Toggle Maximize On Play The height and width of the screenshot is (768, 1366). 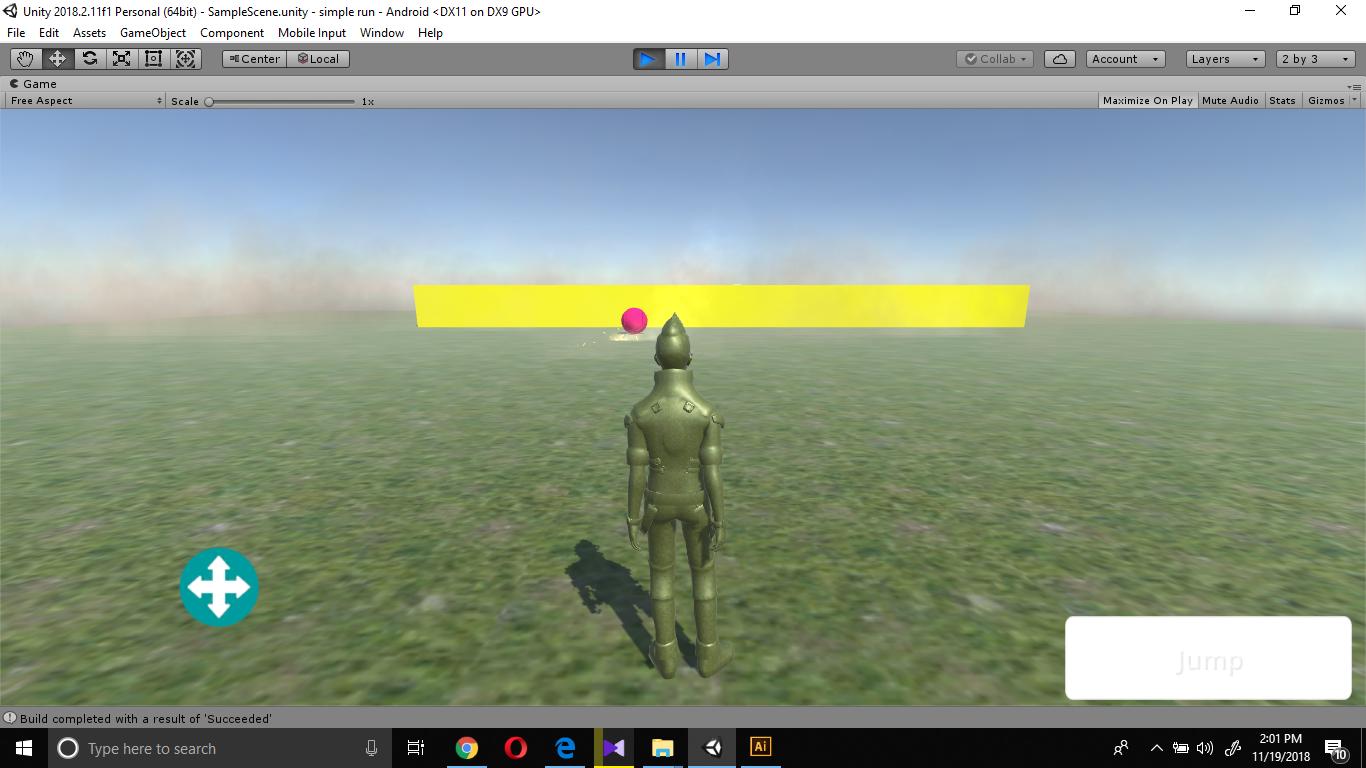pos(1147,101)
